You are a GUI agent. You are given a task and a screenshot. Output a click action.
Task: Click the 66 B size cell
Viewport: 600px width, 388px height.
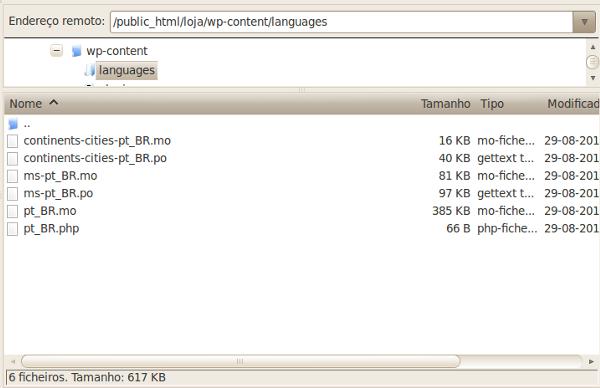(x=458, y=229)
